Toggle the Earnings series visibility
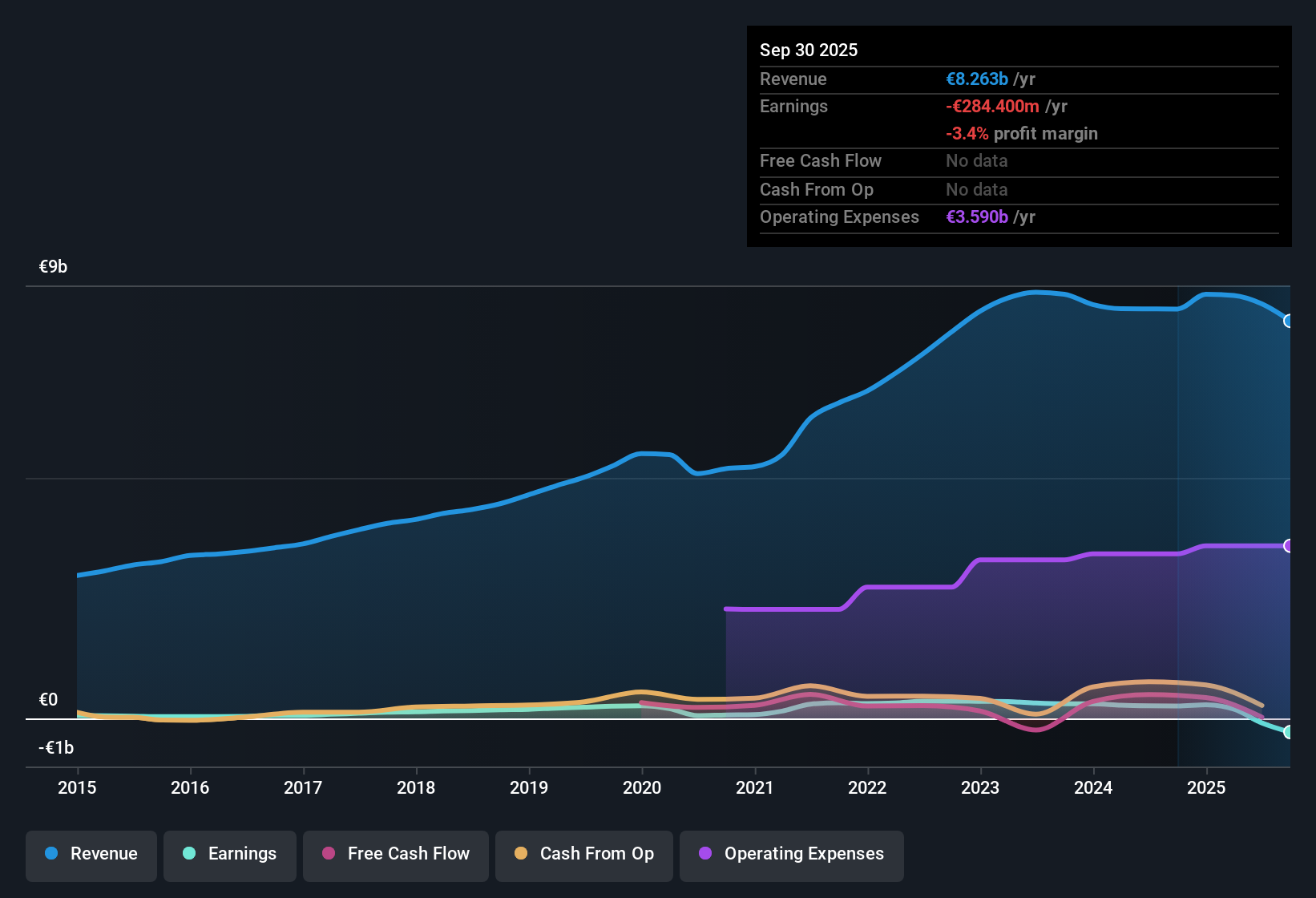The width and height of the screenshot is (1316, 898). [x=229, y=854]
